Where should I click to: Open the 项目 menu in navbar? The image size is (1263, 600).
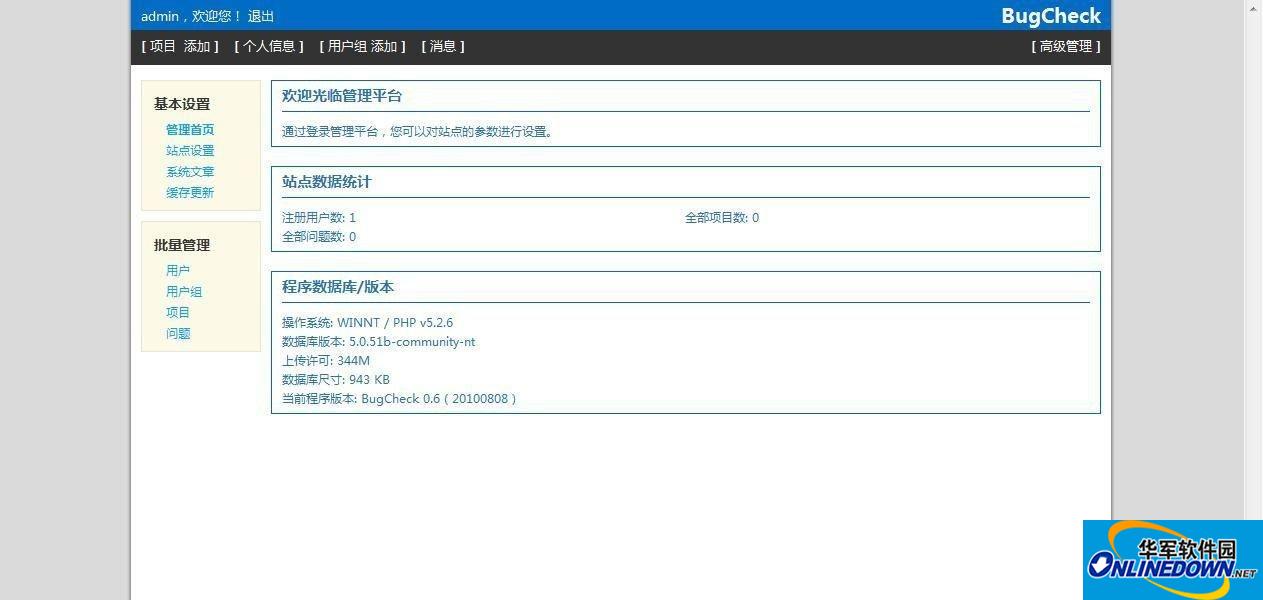click(x=161, y=46)
